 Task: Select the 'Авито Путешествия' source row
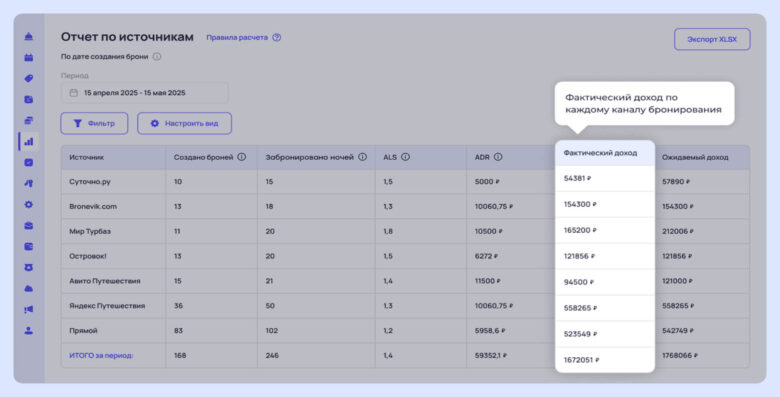tap(405, 281)
